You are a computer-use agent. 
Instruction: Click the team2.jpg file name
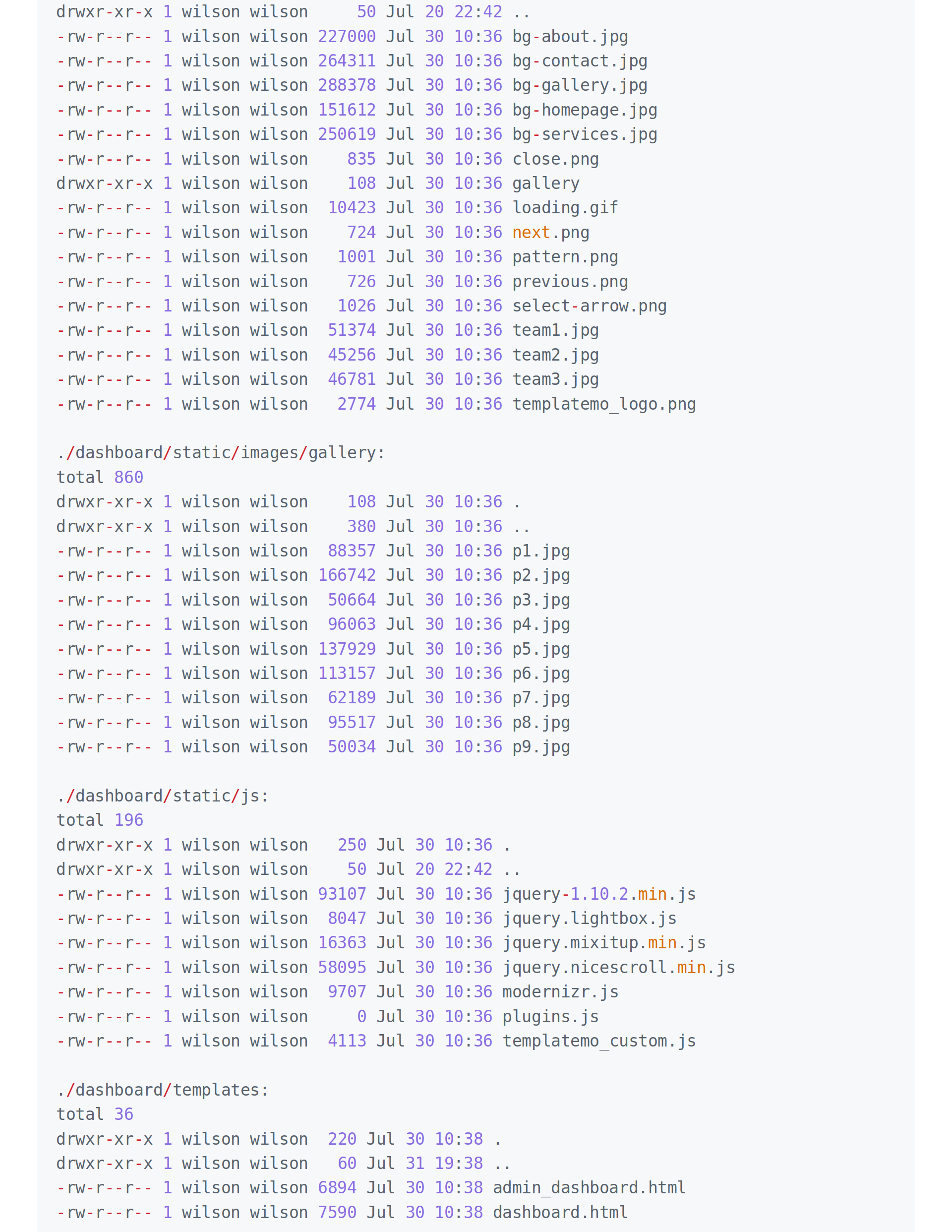pos(555,356)
